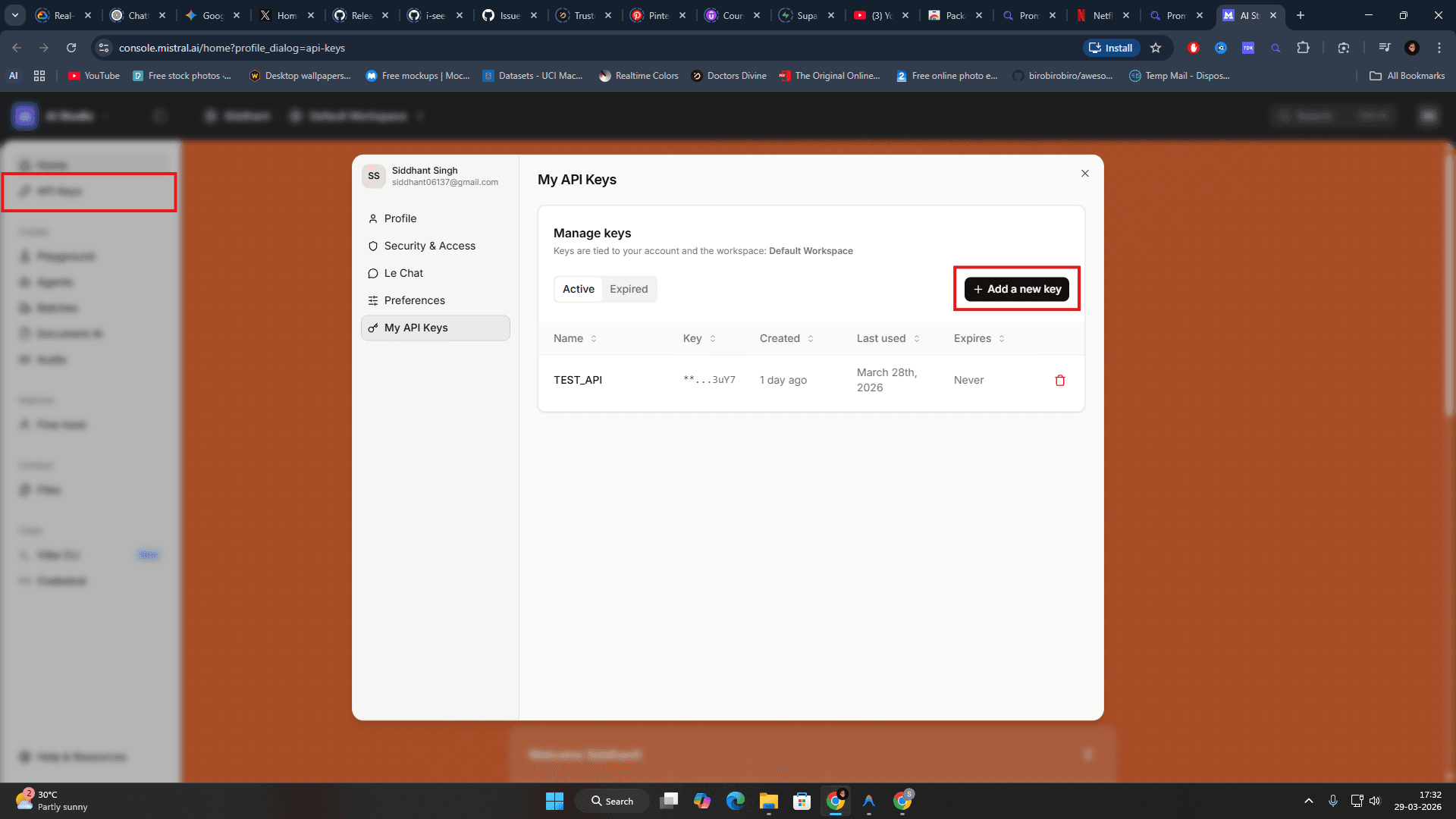Click the SS profile avatar icon

click(x=374, y=176)
